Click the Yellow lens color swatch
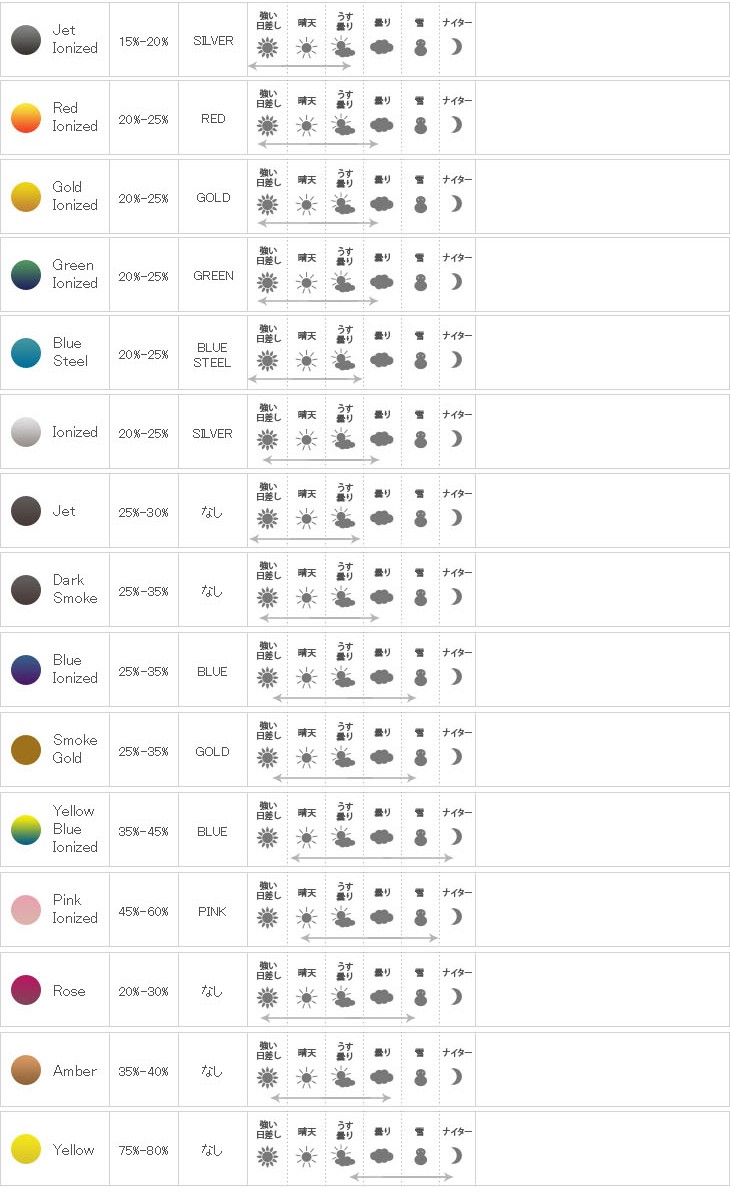 (26, 1149)
